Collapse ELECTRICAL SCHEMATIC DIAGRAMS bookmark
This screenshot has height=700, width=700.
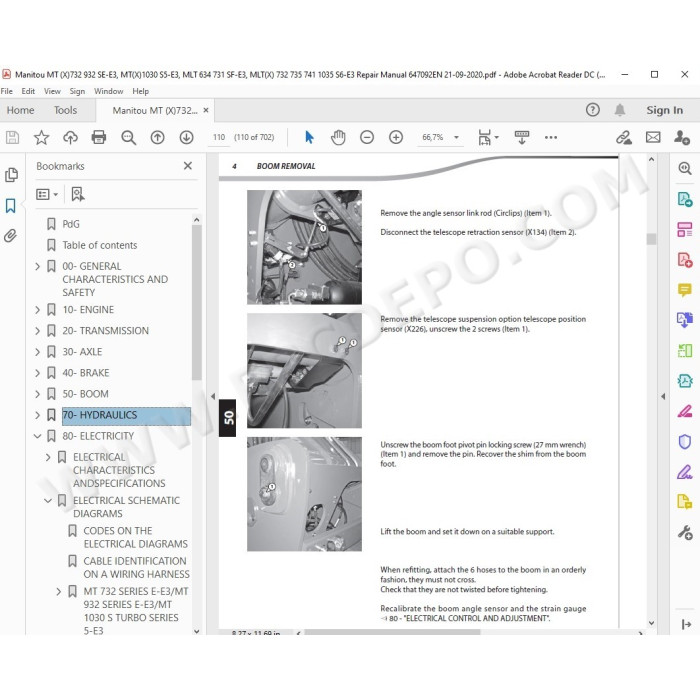click(x=48, y=501)
